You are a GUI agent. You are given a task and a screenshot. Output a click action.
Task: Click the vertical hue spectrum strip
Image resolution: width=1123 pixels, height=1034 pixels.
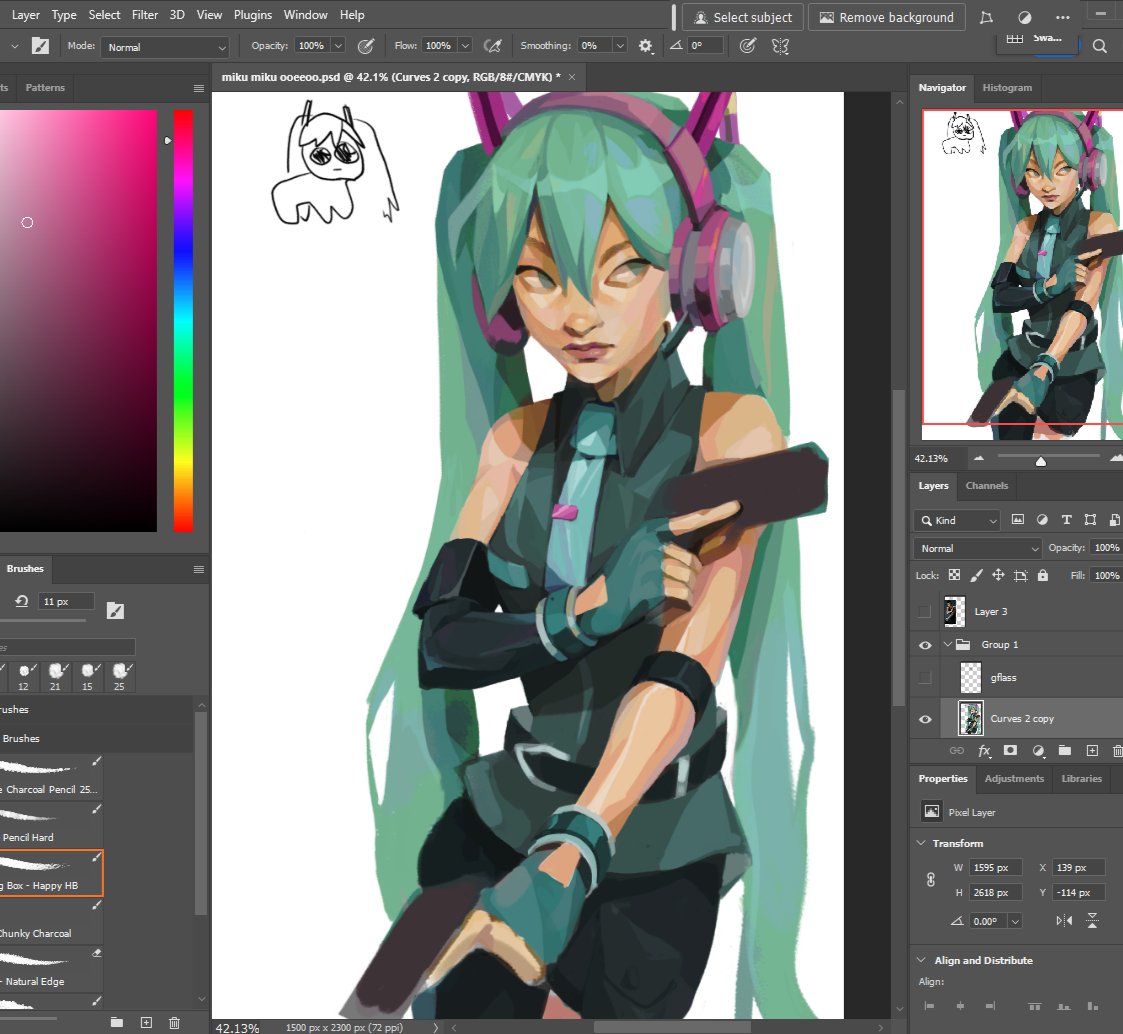tap(183, 321)
